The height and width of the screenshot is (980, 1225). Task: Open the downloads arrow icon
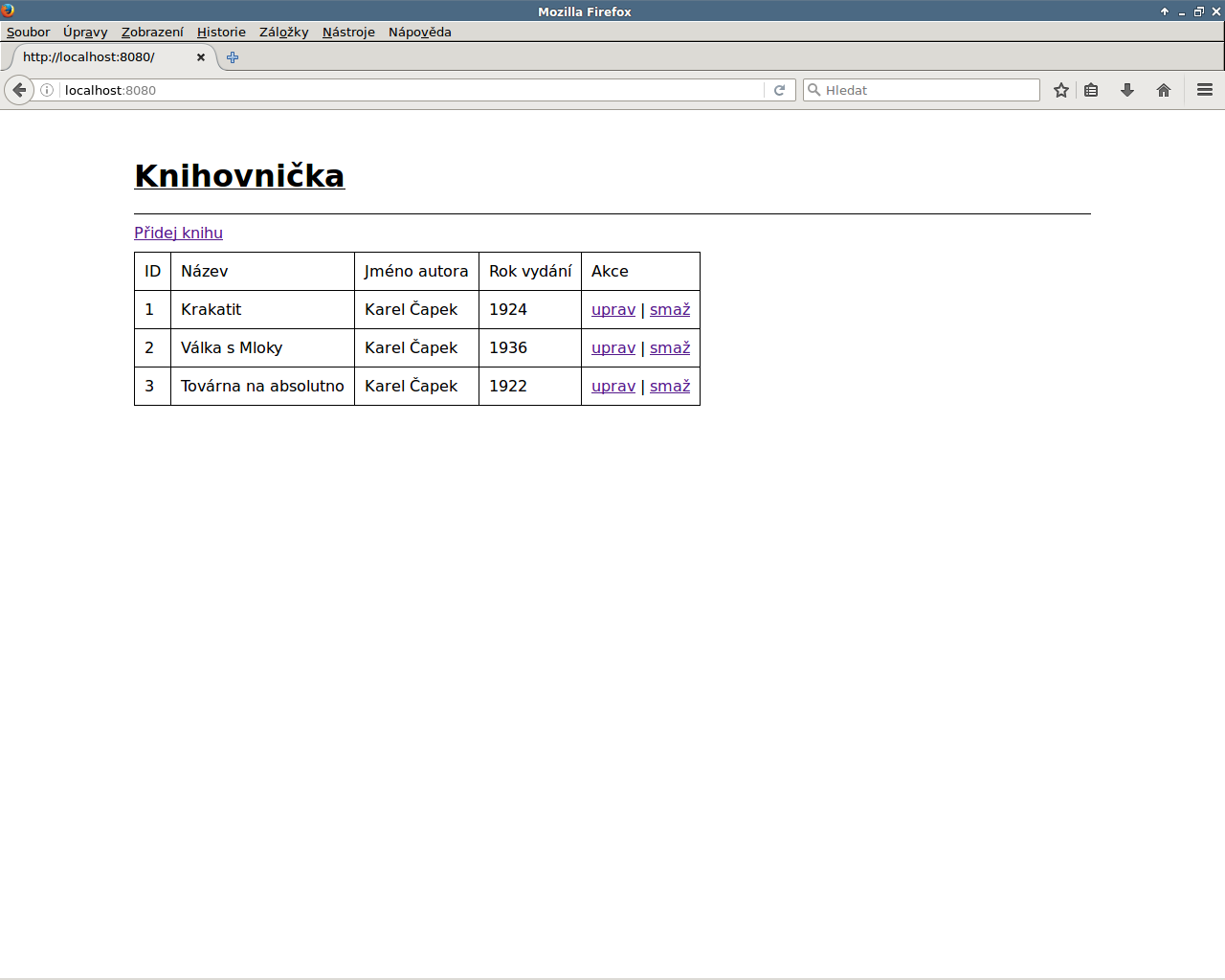point(1127,90)
